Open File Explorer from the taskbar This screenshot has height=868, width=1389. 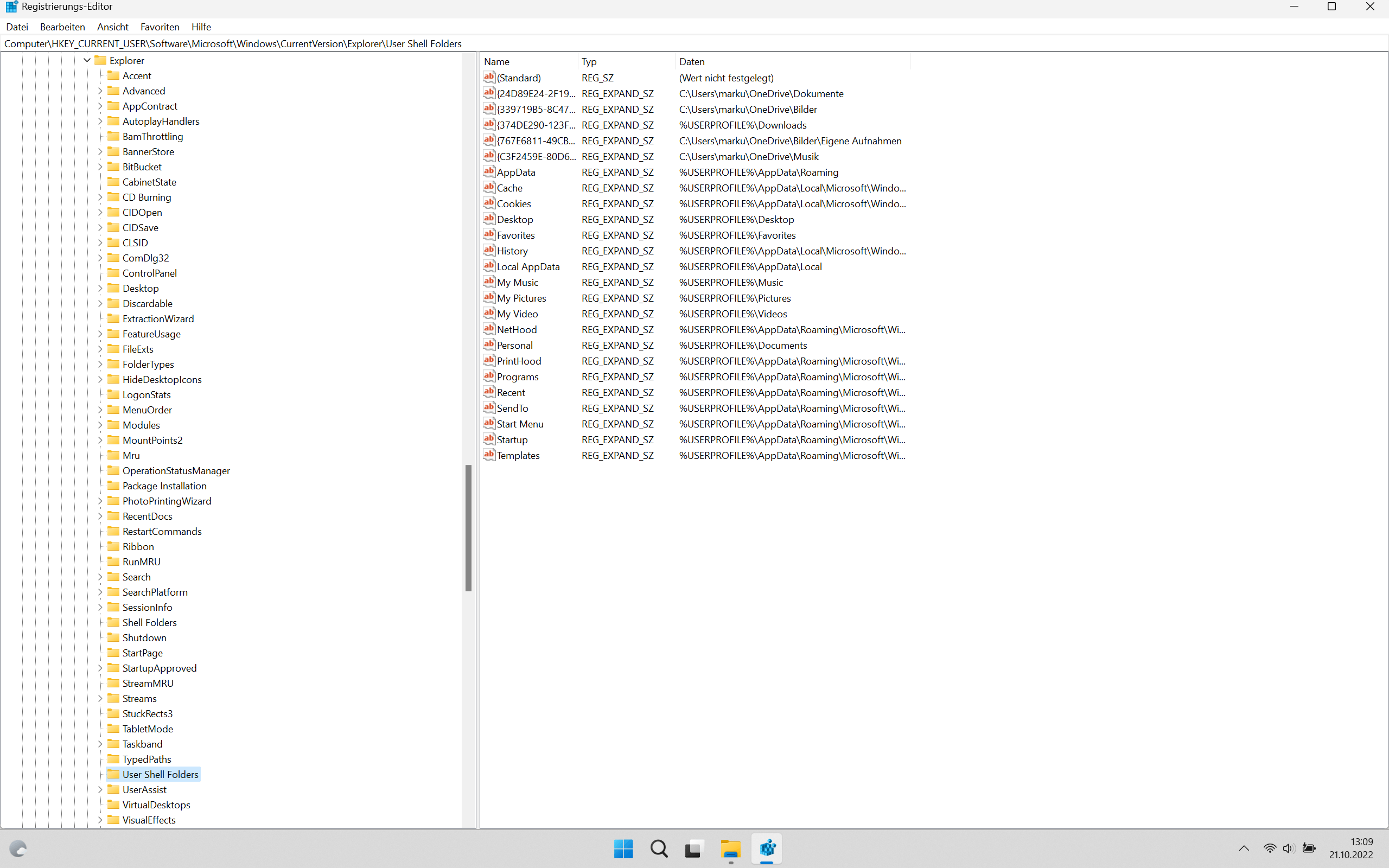pos(731,848)
